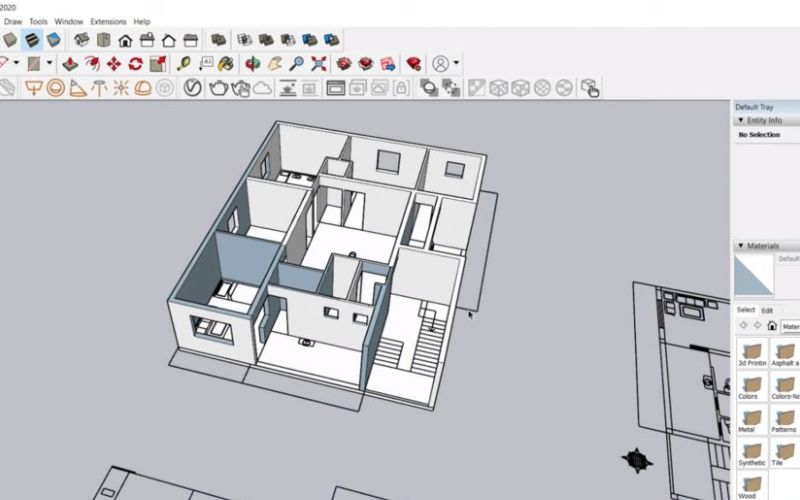Select the Pan hand tool
The height and width of the screenshot is (500, 800).
[x=275, y=64]
